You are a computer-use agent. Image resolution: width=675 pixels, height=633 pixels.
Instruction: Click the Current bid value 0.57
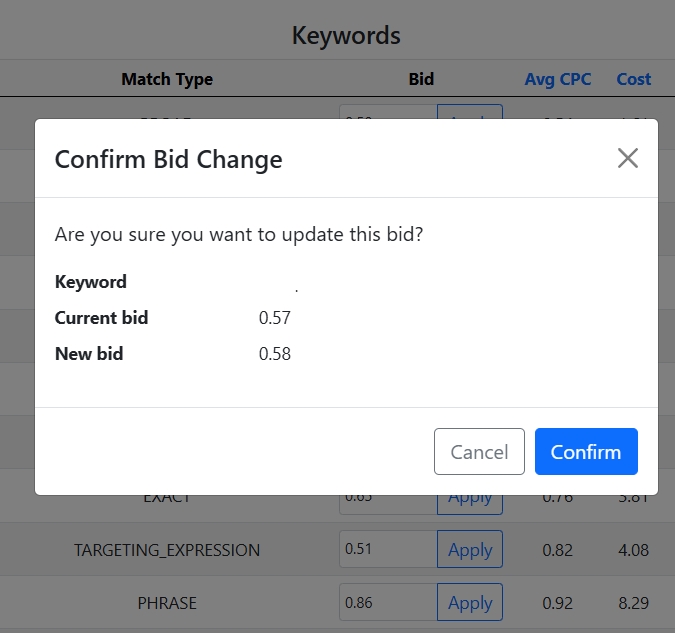(x=275, y=318)
